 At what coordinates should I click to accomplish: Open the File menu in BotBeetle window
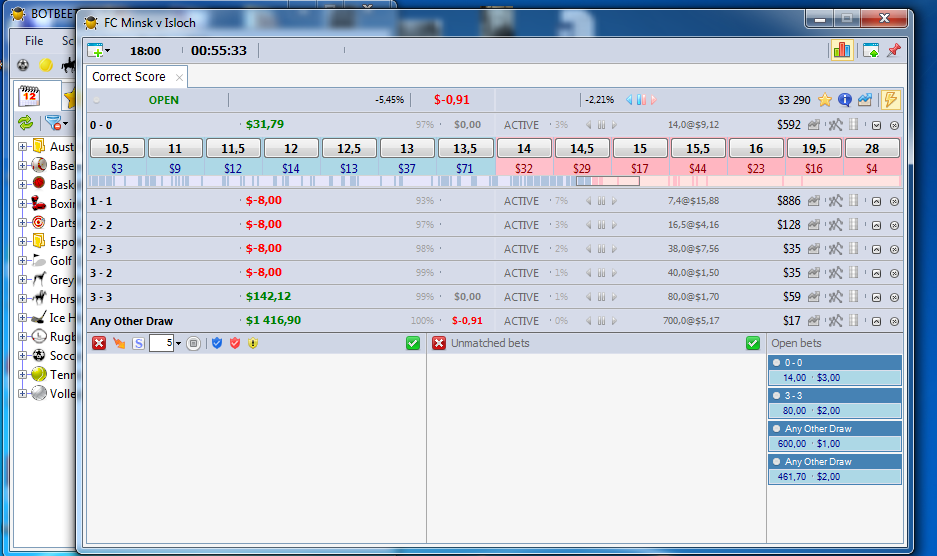click(33, 41)
